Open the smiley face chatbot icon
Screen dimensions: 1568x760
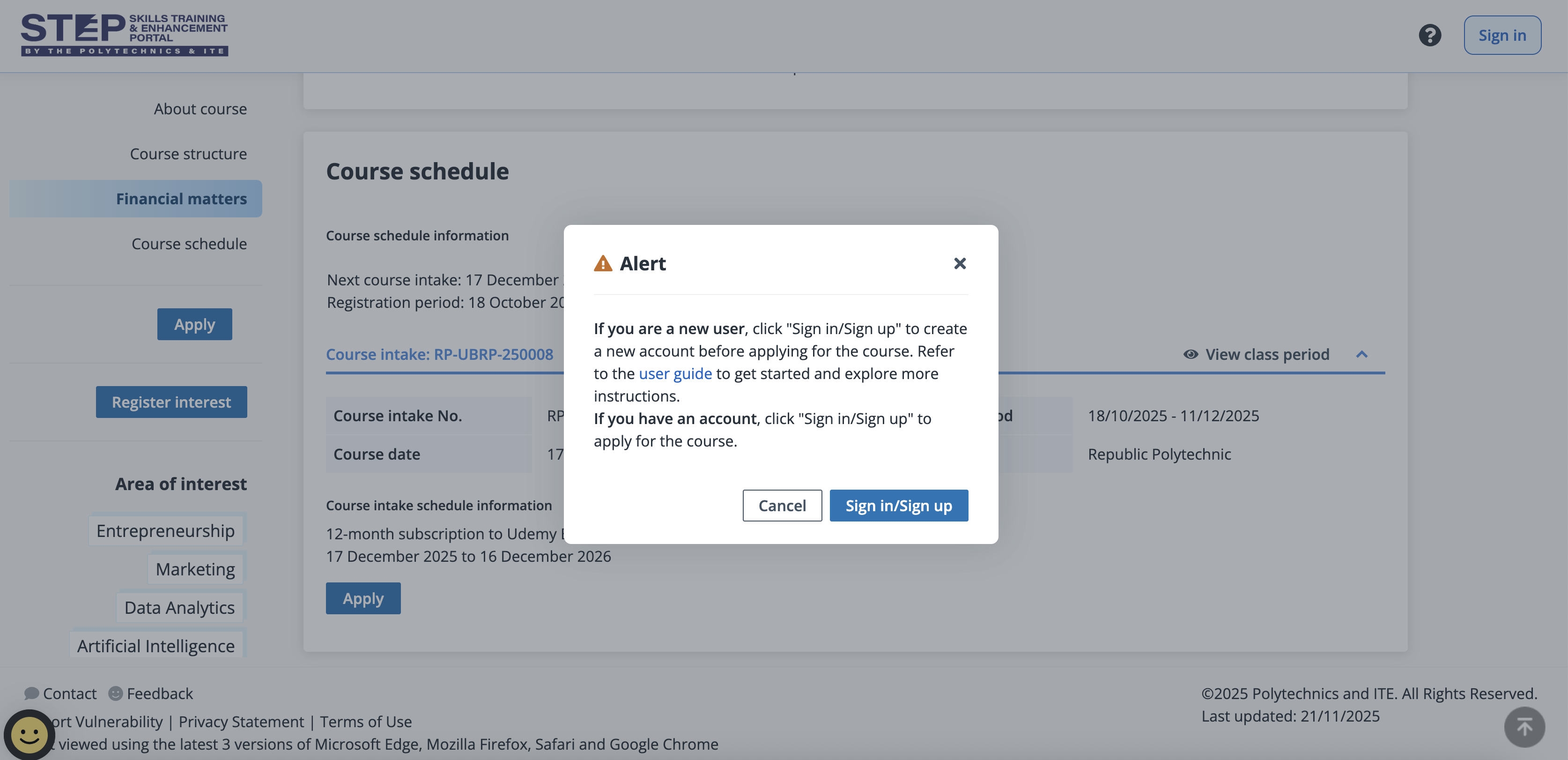[x=29, y=734]
